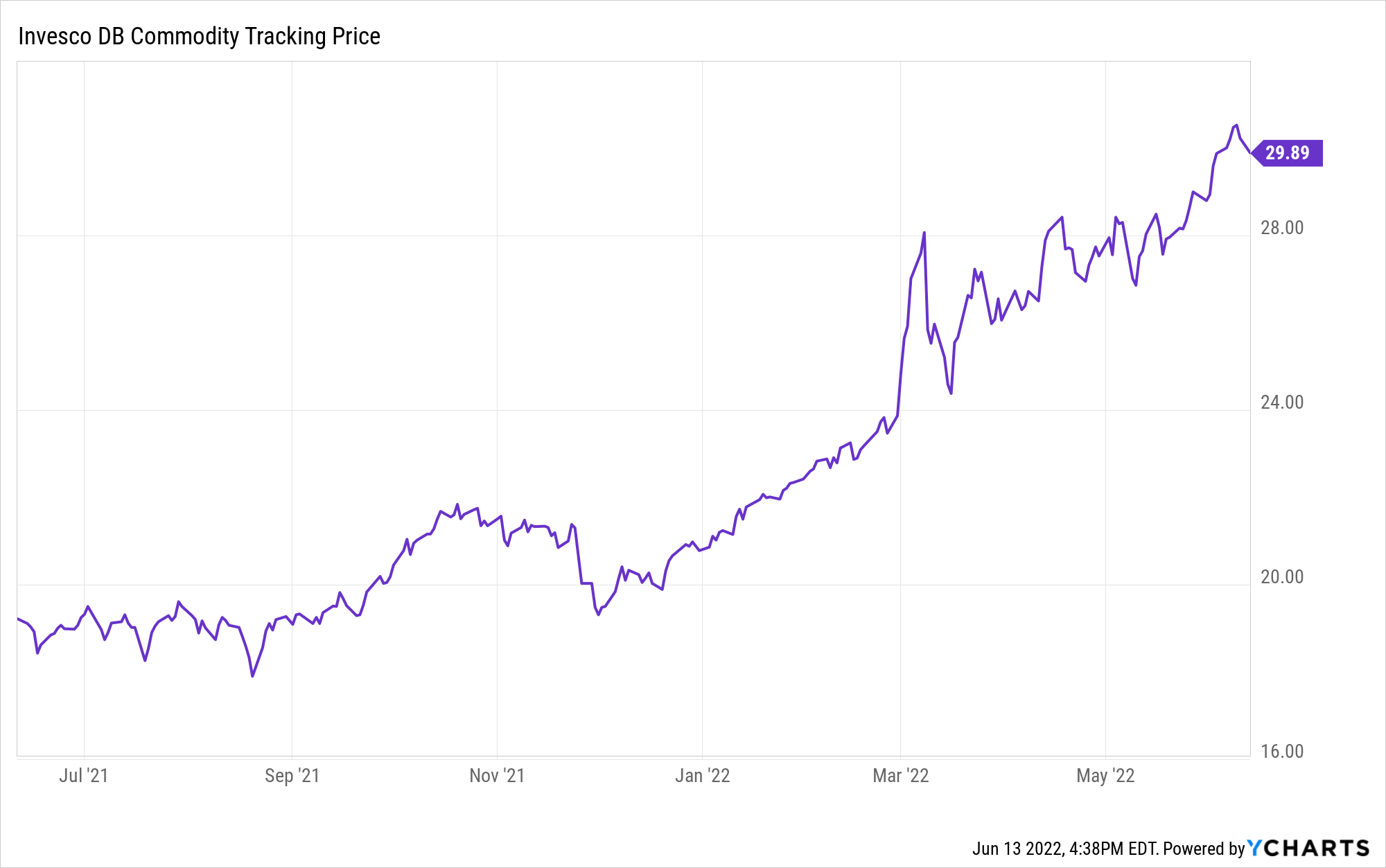Click the 28.00 y-axis label
This screenshot has height=868, width=1386.
pyautogui.click(x=1281, y=228)
